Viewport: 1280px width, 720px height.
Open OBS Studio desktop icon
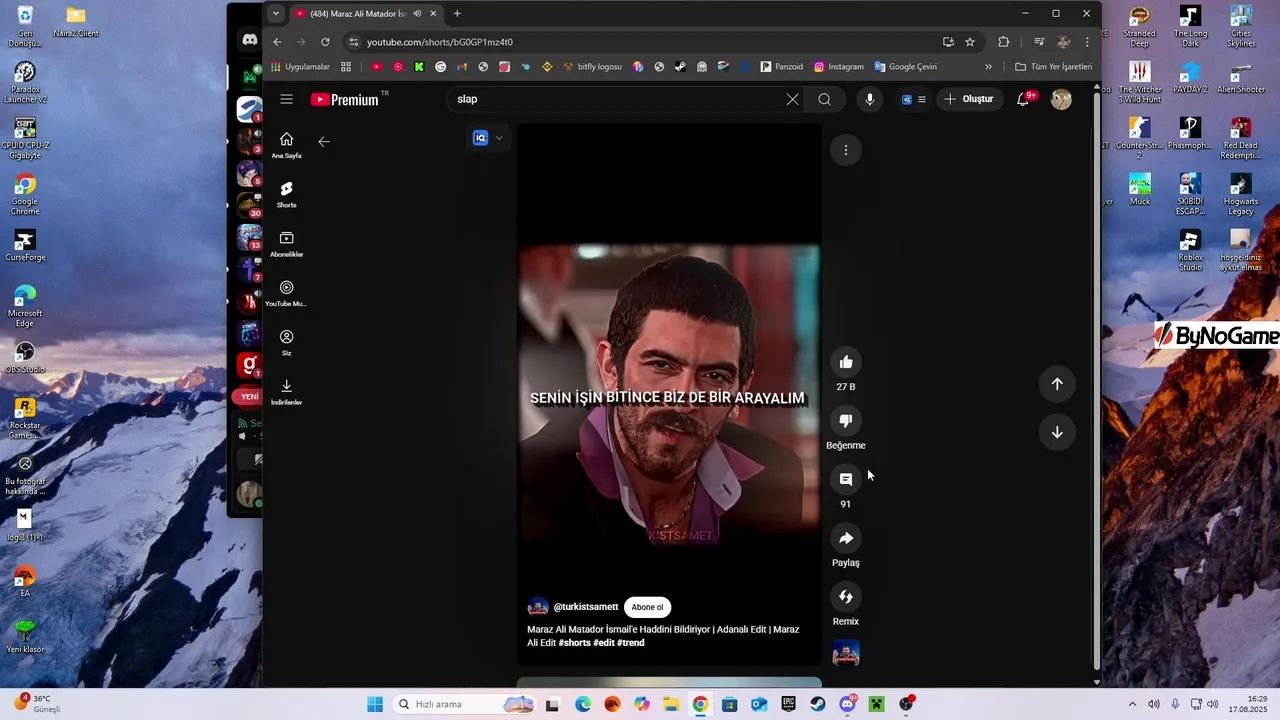pos(25,358)
